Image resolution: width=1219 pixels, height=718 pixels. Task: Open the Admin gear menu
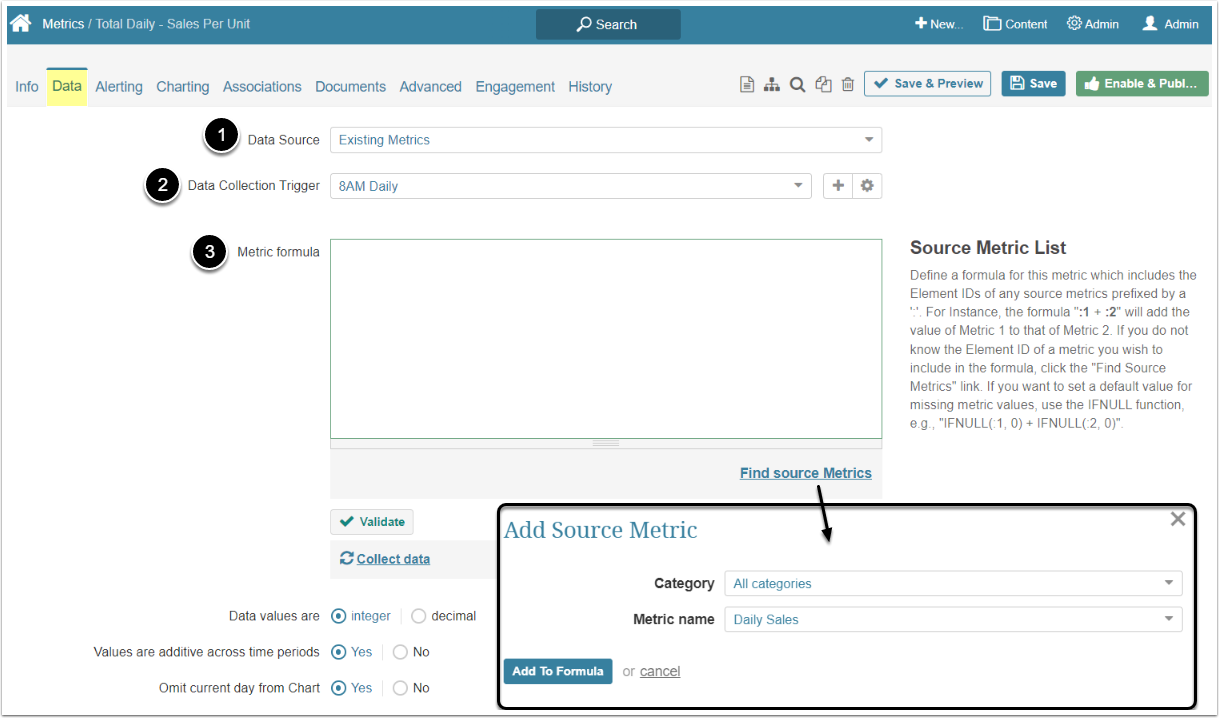point(1093,24)
